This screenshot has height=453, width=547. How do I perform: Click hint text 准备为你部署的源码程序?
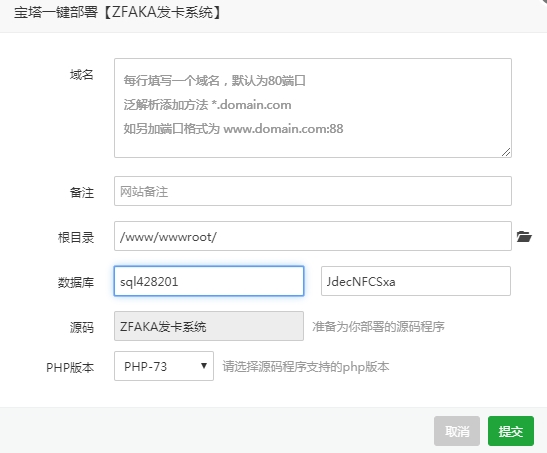(379, 327)
